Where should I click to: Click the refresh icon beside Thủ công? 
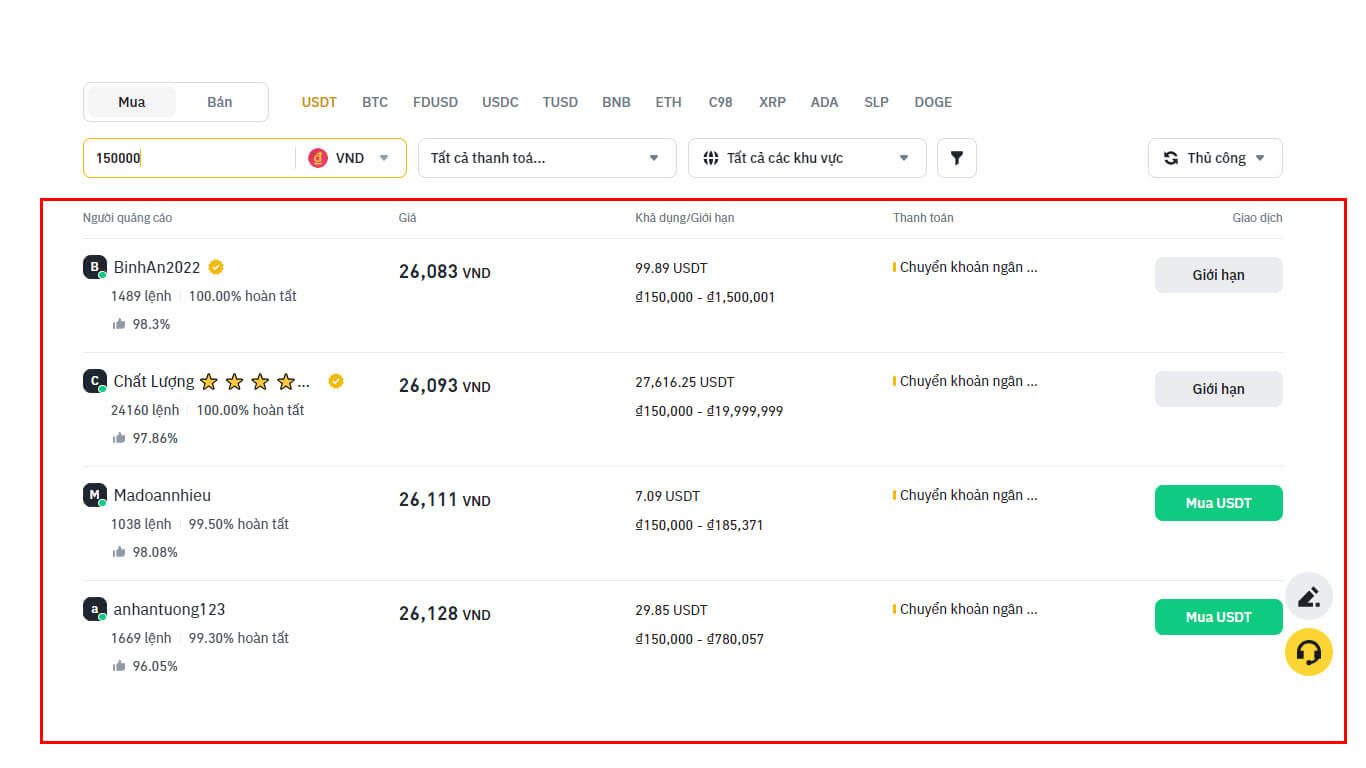click(1170, 157)
